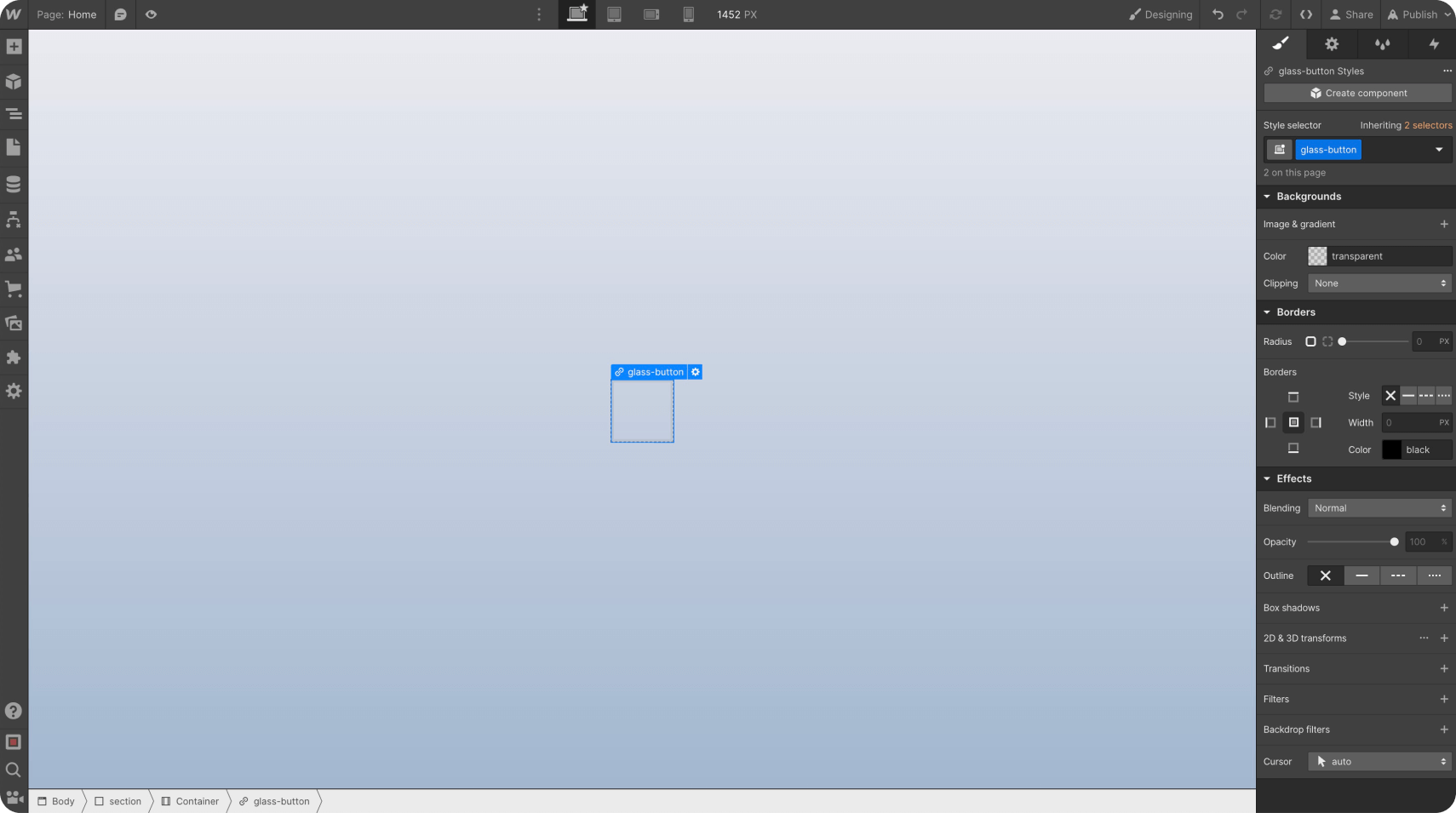Image resolution: width=1456 pixels, height=813 pixels.
Task: Expand the glass-button class selector dropdown
Action: 1439,150
